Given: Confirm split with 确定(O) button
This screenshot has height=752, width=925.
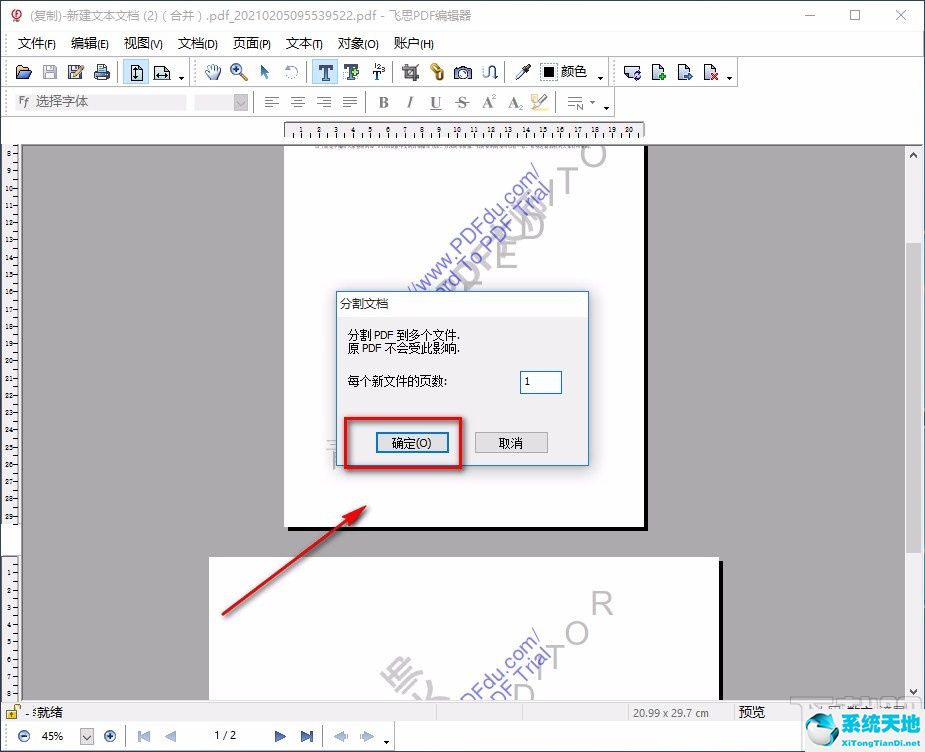Looking at the screenshot, I should tap(411, 443).
